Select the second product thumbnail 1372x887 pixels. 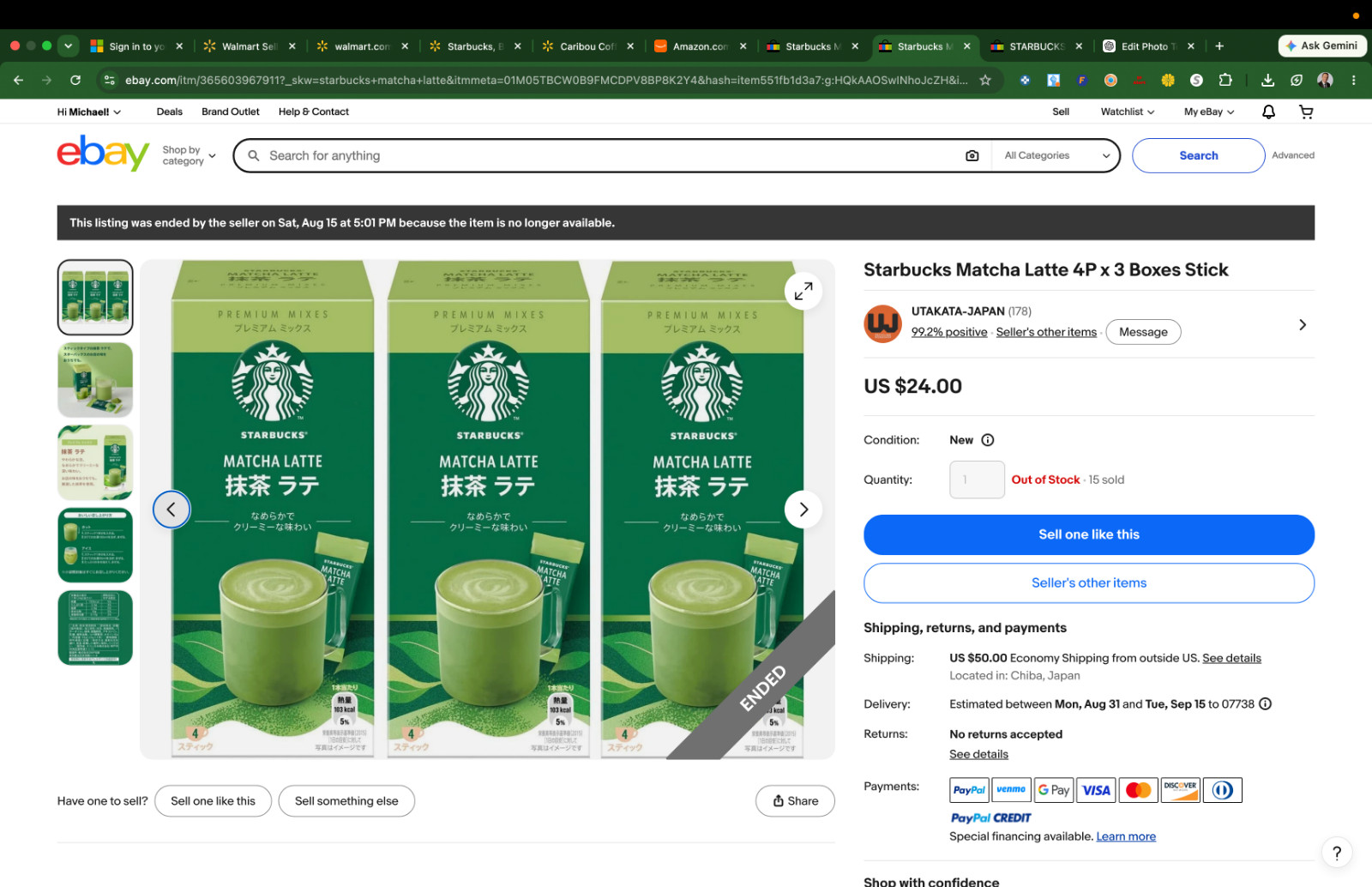click(95, 380)
